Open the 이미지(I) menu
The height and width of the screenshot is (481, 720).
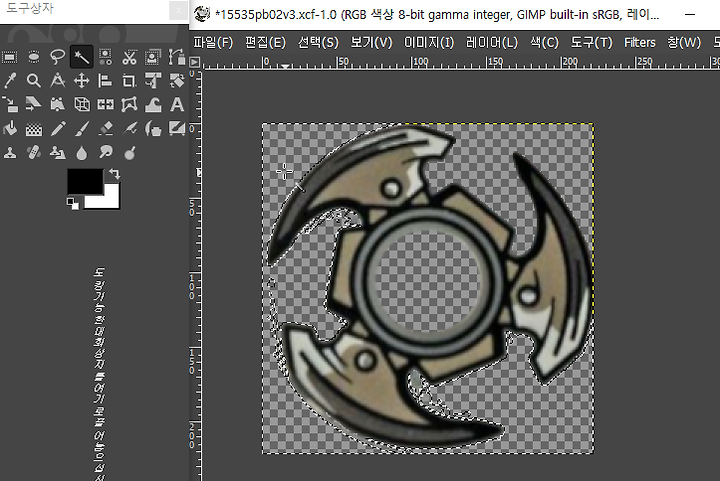click(x=429, y=43)
